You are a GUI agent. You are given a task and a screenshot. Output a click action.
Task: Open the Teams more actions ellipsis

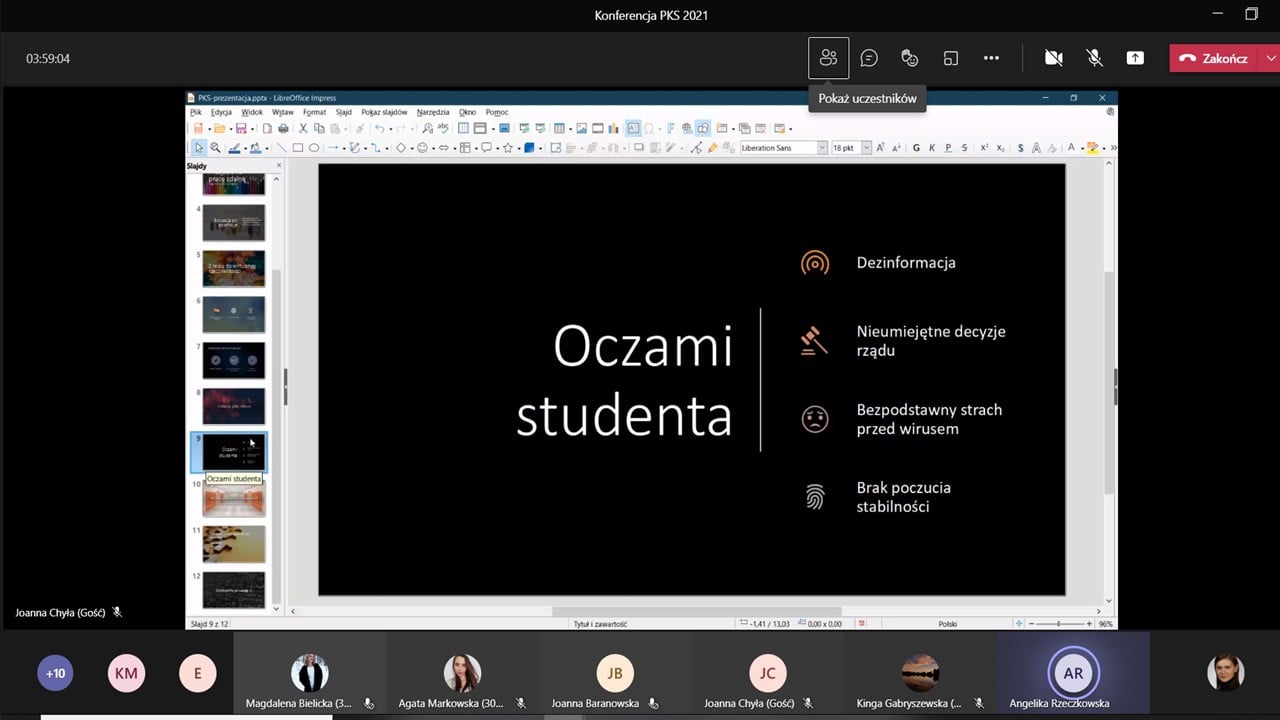click(991, 58)
